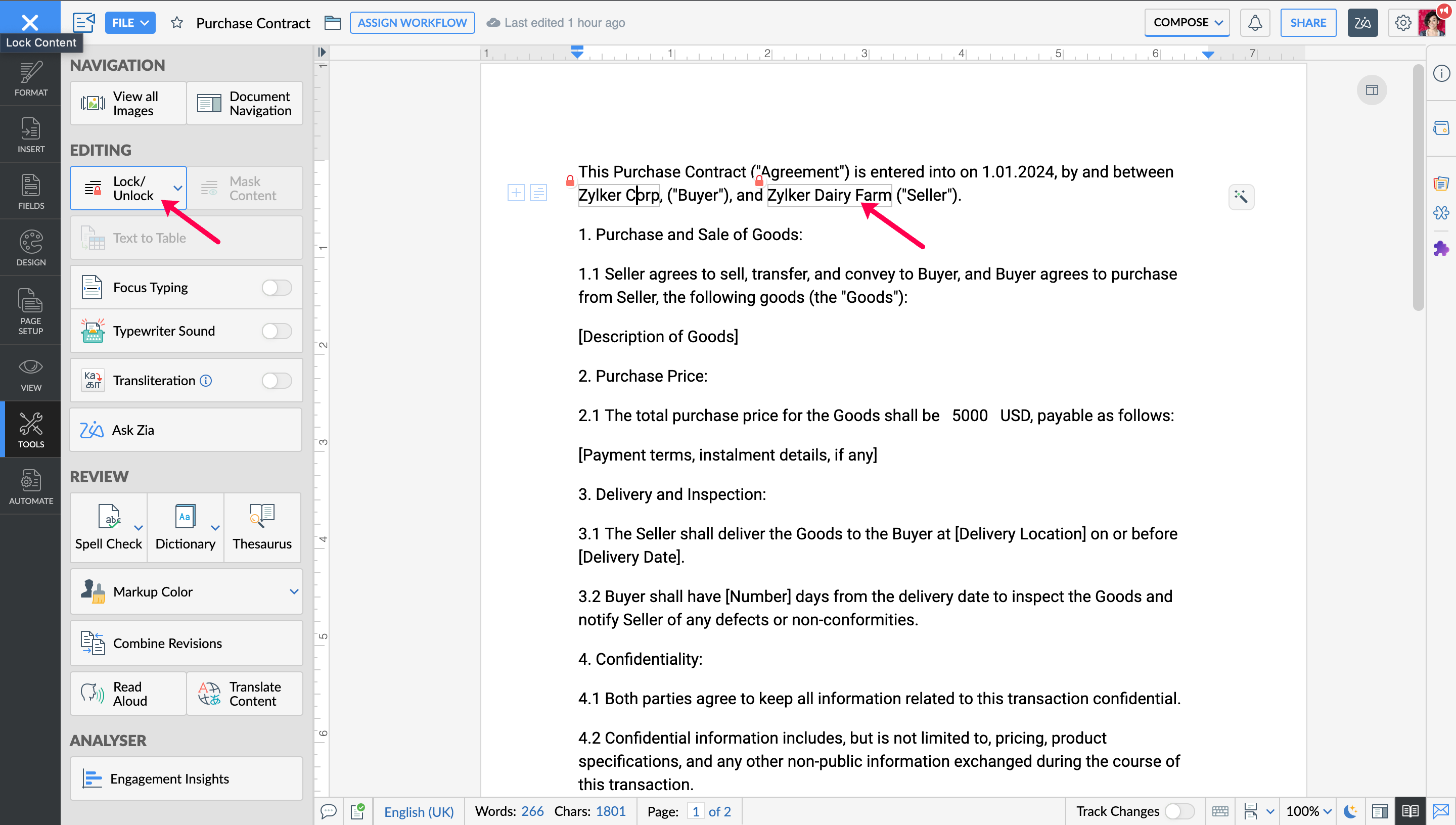Star the Purchase Contract document
This screenshot has height=825, width=1456.
pyautogui.click(x=177, y=23)
